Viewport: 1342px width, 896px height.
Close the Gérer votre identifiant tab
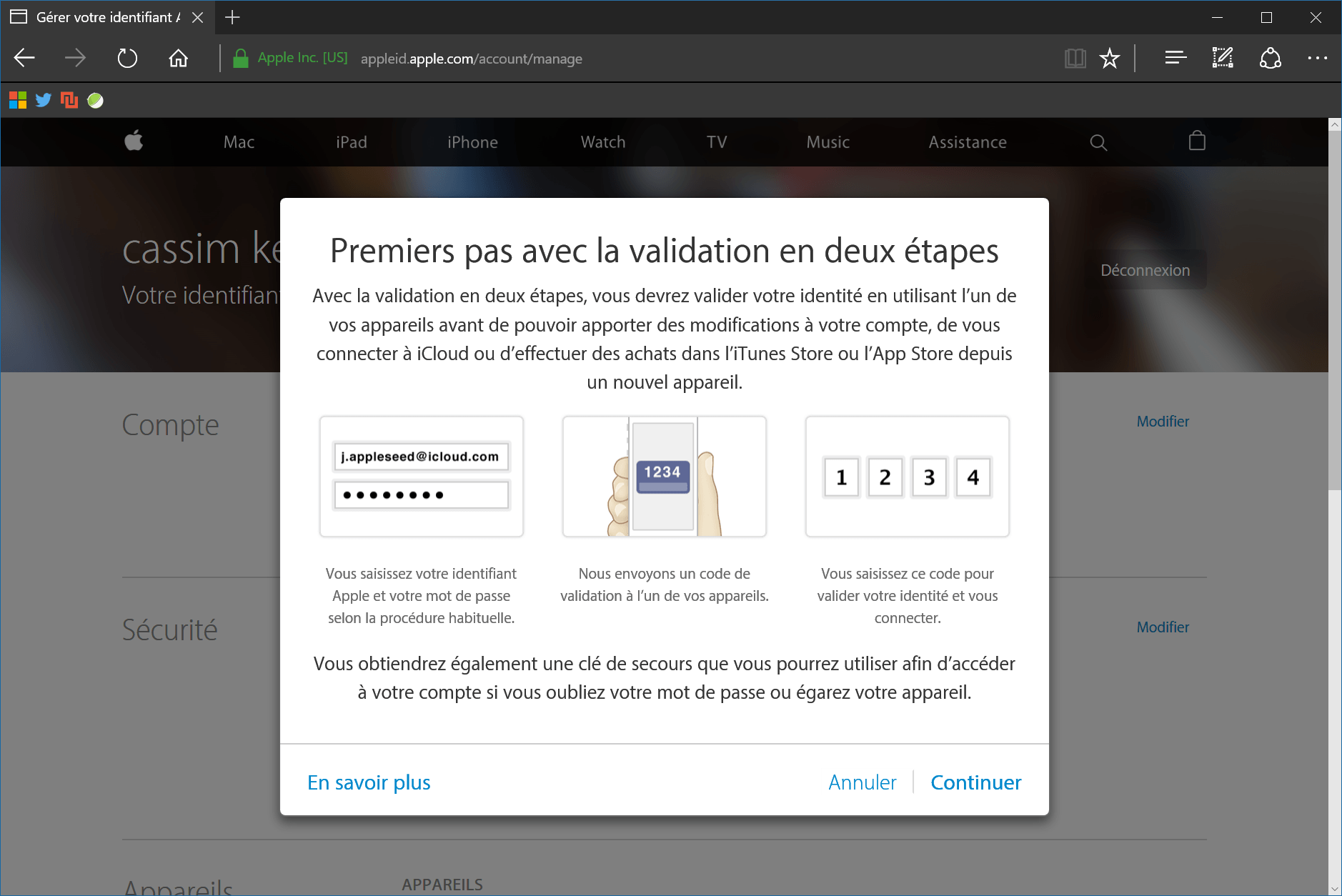click(x=198, y=17)
